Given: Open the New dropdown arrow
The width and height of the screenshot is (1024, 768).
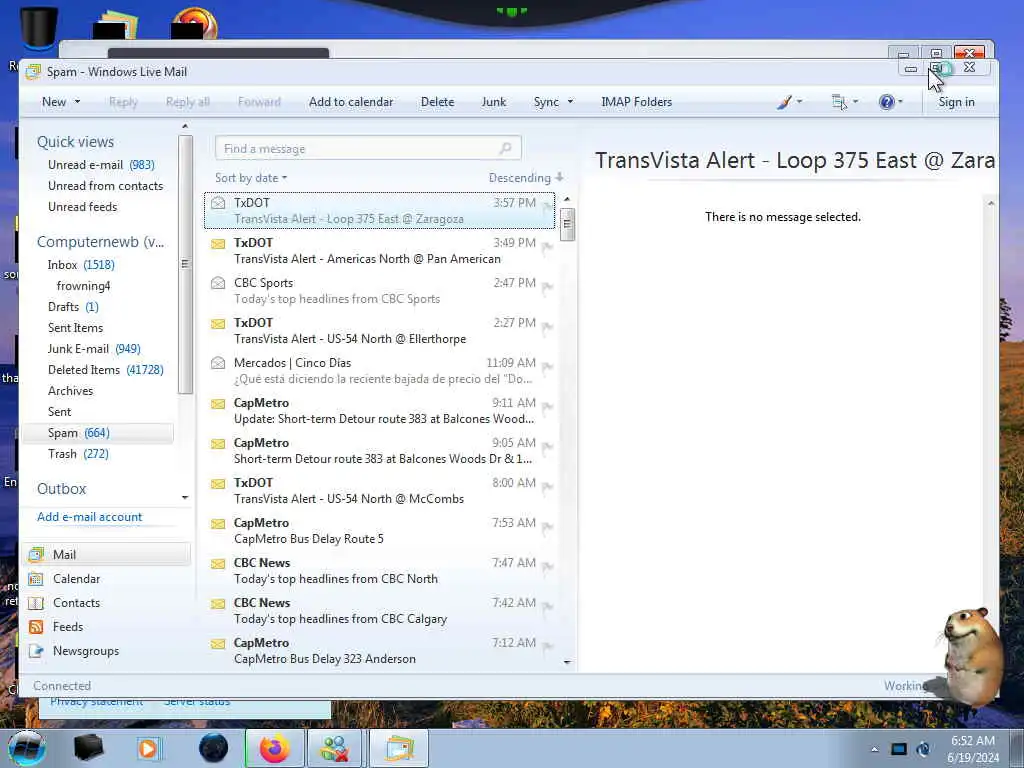Looking at the screenshot, I should point(77,102).
